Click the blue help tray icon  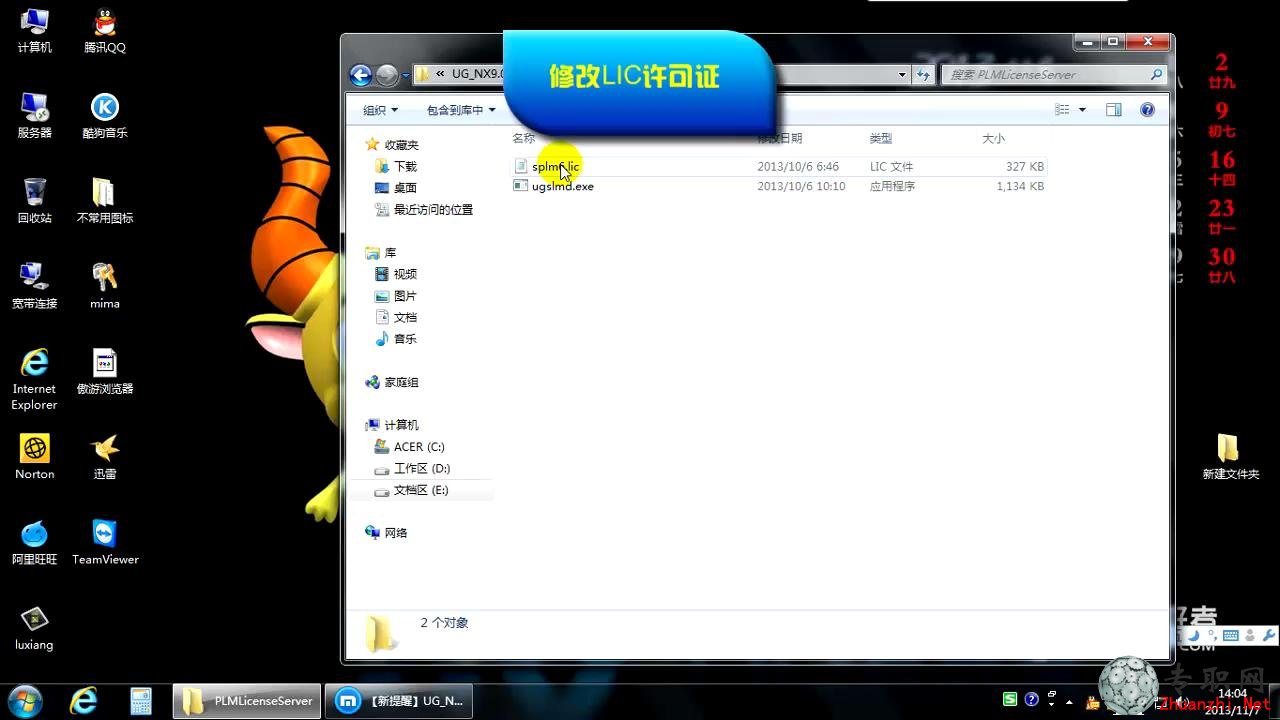click(x=1032, y=699)
